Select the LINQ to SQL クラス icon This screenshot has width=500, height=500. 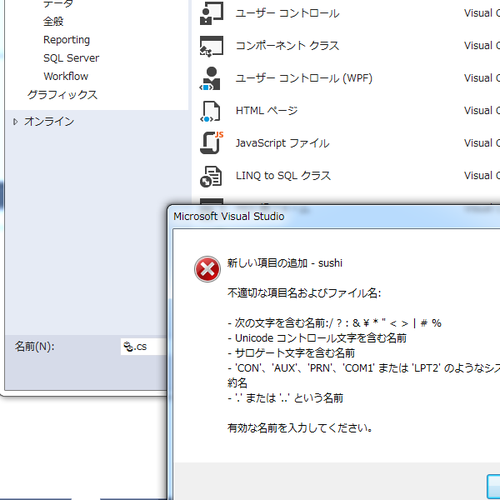coord(211,176)
